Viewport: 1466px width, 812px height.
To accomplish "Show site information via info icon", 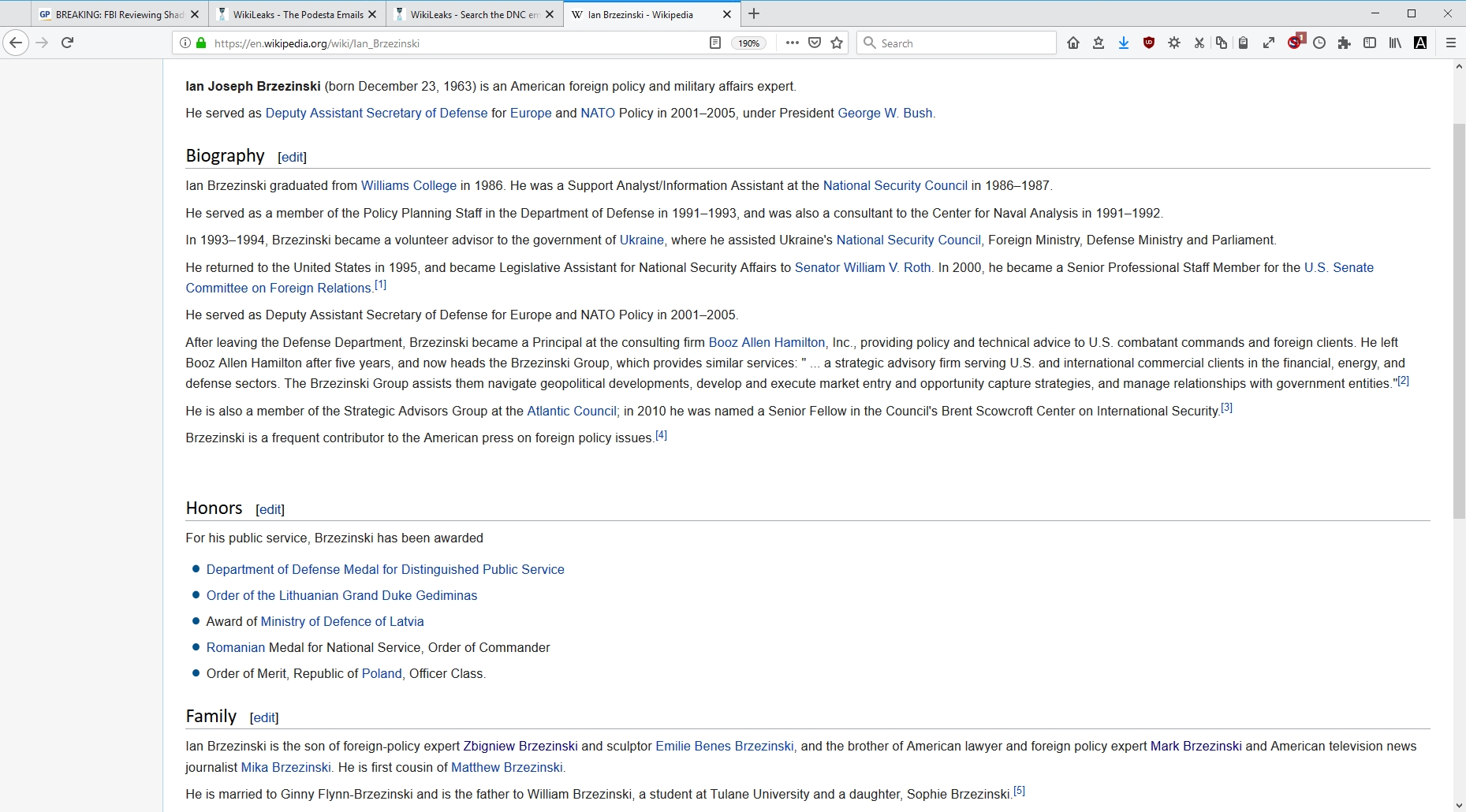I will coord(185,43).
